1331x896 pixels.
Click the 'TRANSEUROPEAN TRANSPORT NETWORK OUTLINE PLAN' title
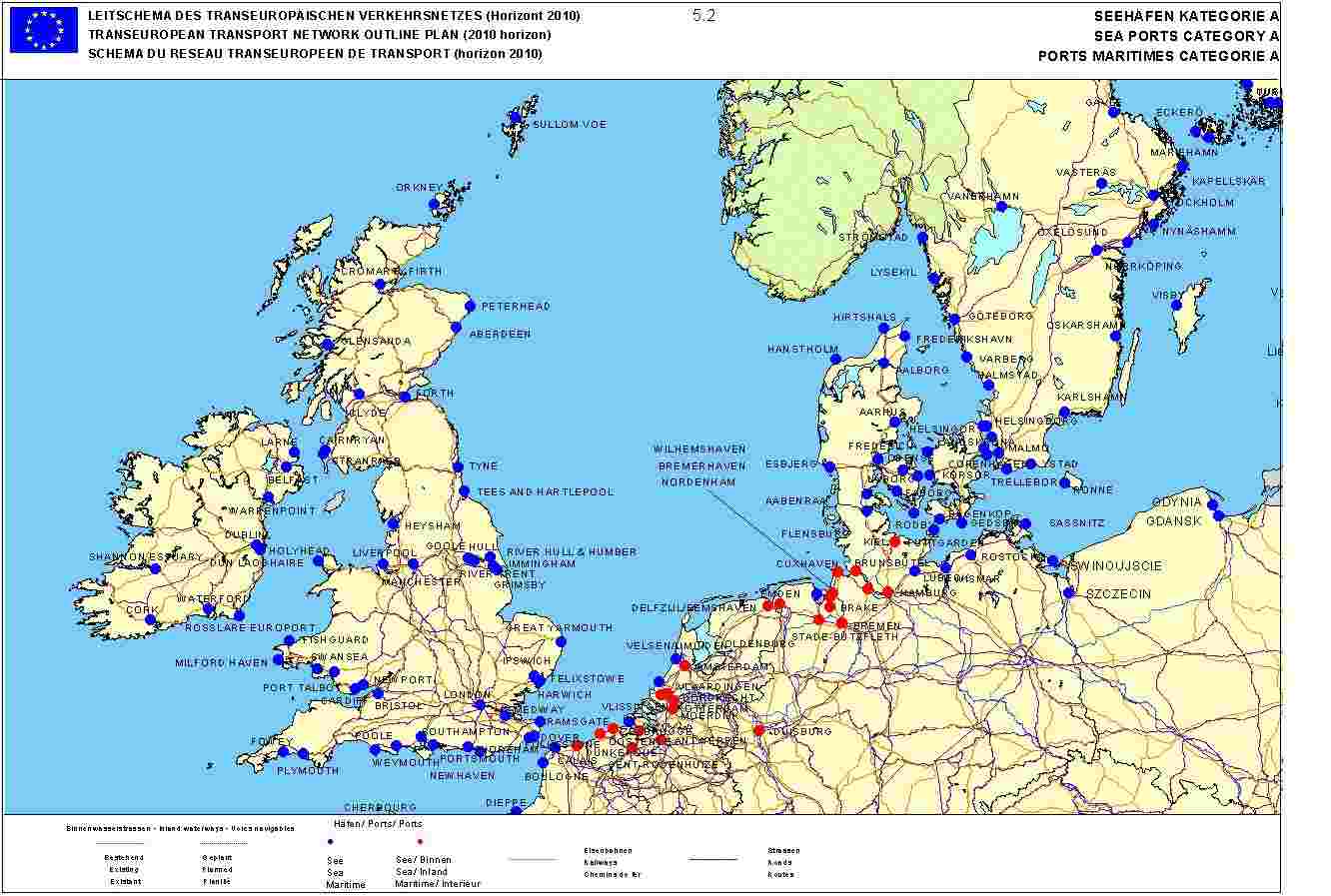(x=319, y=35)
